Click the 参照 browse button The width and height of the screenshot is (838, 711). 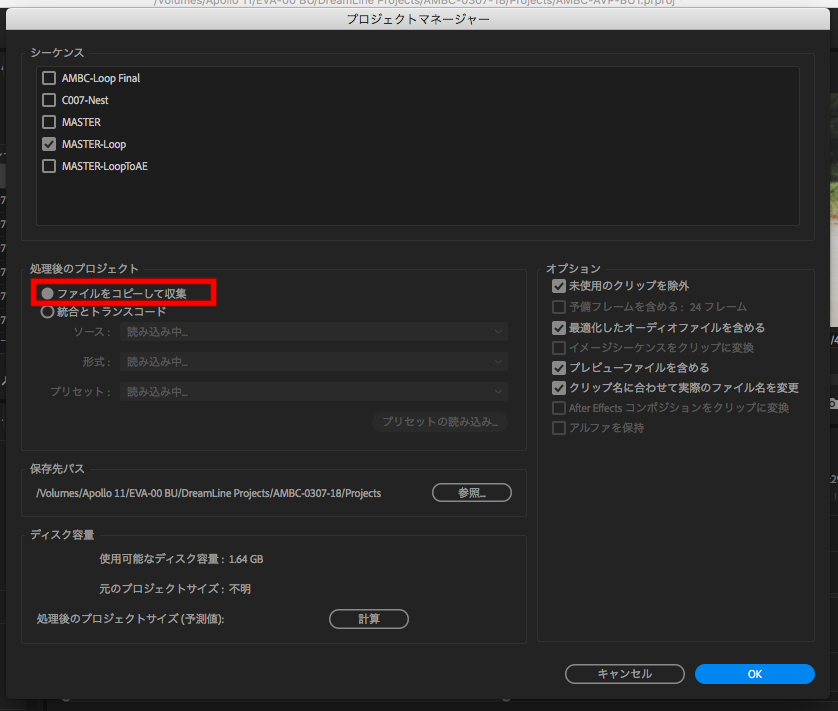pyautogui.click(x=472, y=493)
